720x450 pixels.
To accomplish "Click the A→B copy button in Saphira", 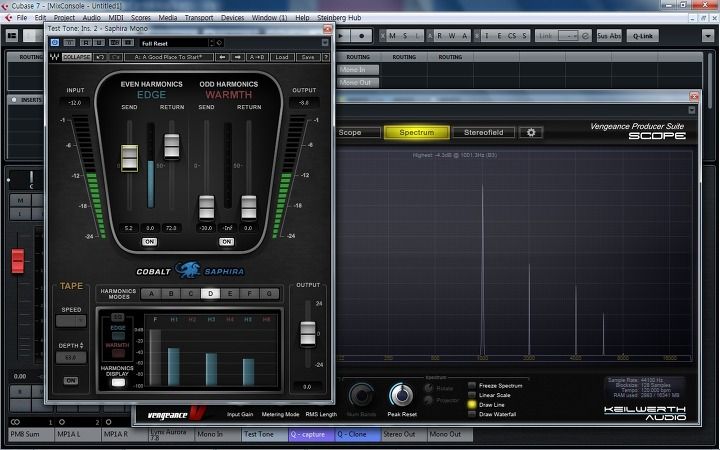I will (x=257, y=57).
